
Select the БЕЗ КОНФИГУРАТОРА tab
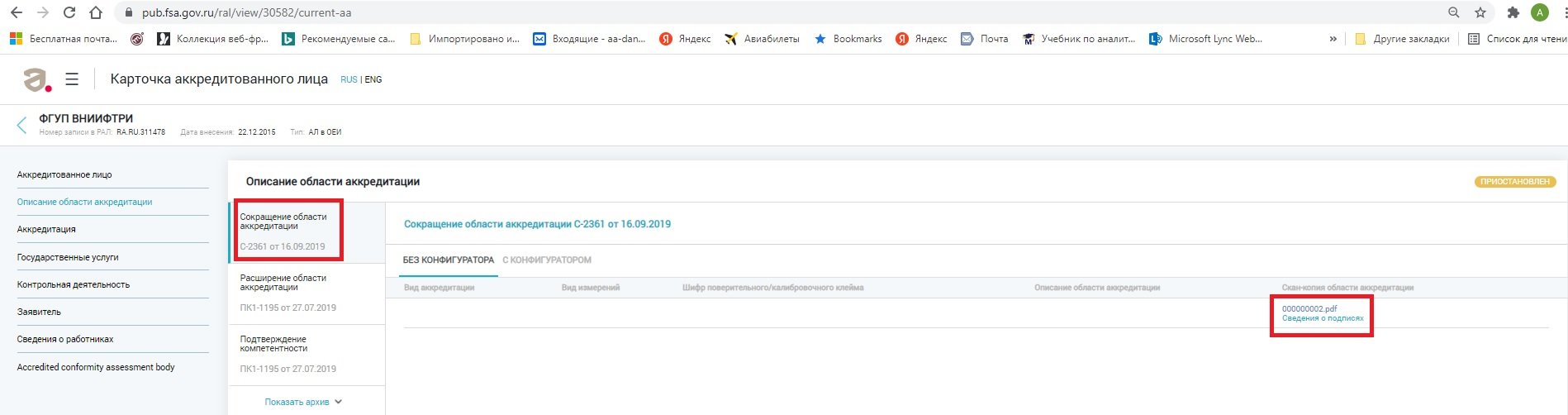pos(449,260)
